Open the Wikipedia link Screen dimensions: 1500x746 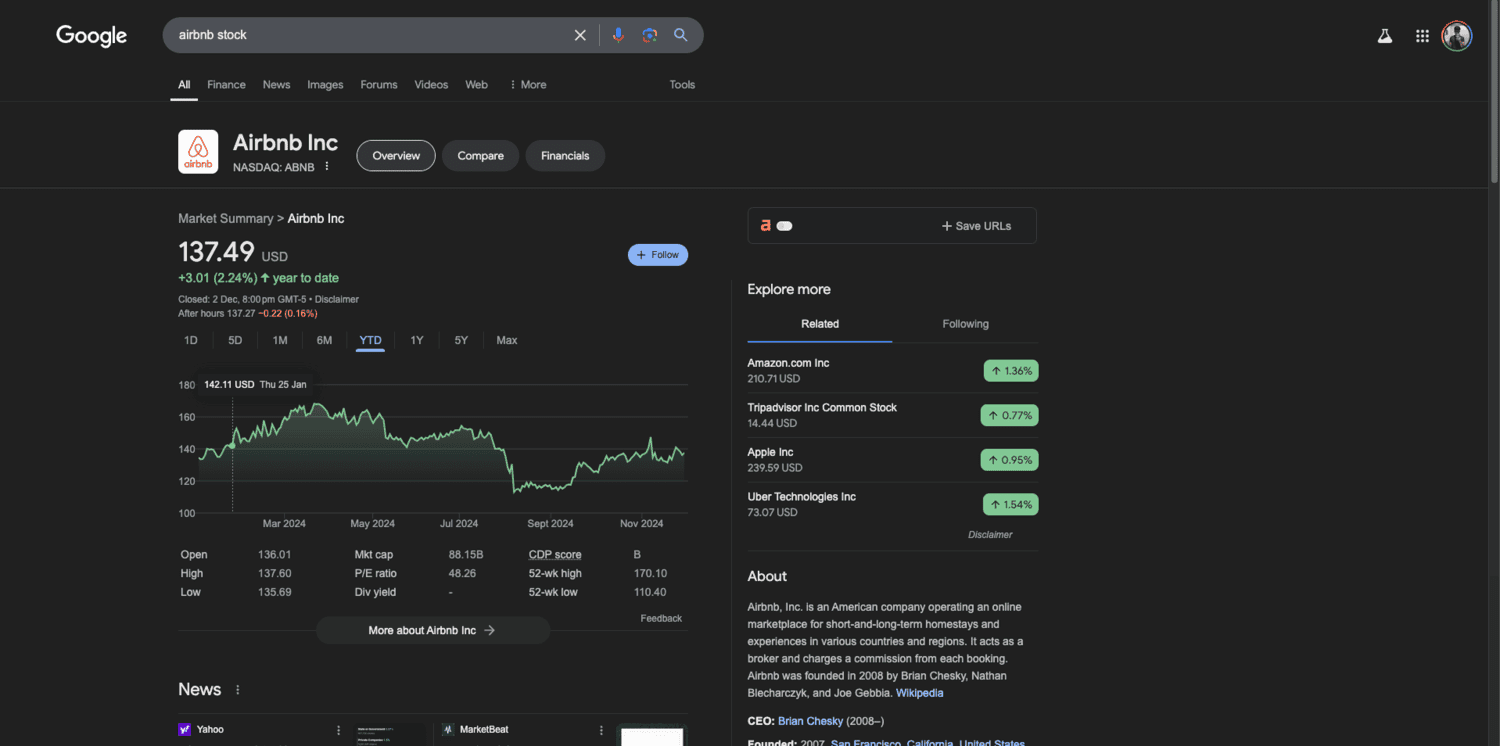(x=919, y=693)
